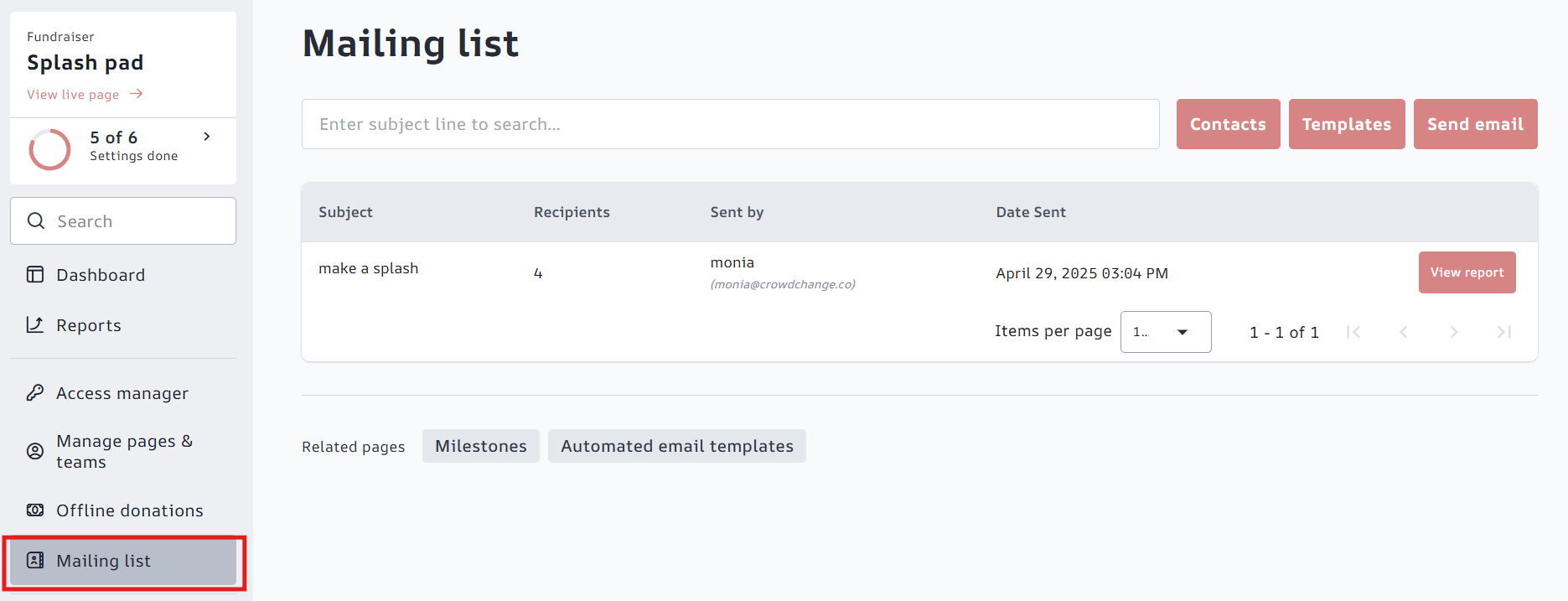Open Automated email templates related page

pyautogui.click(x=676, y=446)
